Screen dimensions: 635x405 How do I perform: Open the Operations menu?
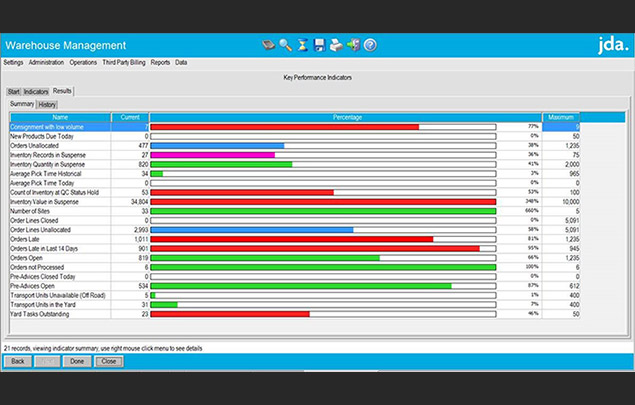tap(83, 62)
